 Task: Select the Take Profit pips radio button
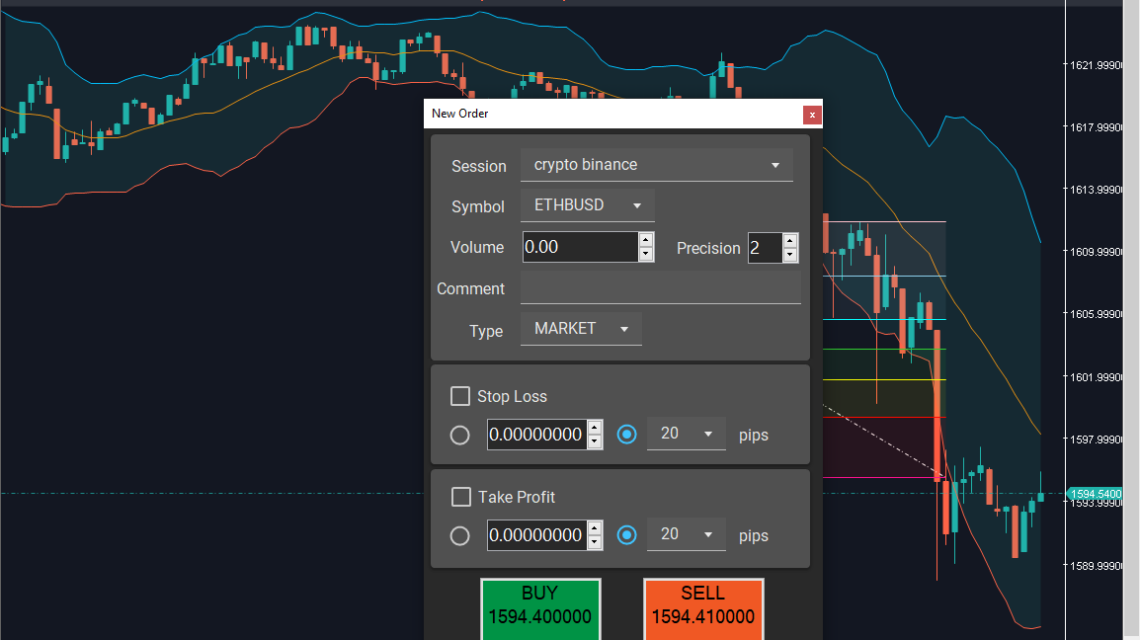point(627,535)
